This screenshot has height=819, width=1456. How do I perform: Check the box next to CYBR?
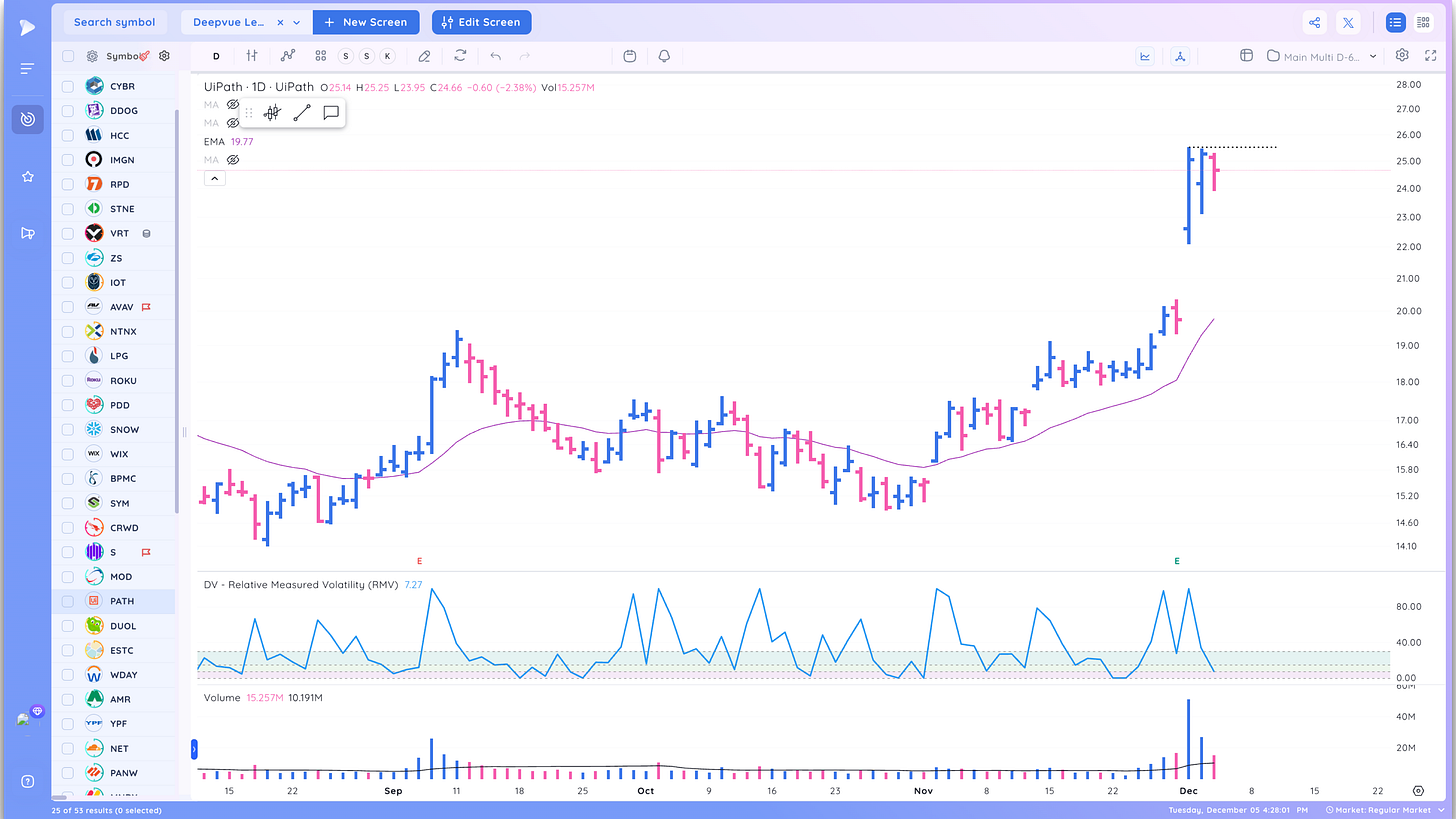coord(68,86)
